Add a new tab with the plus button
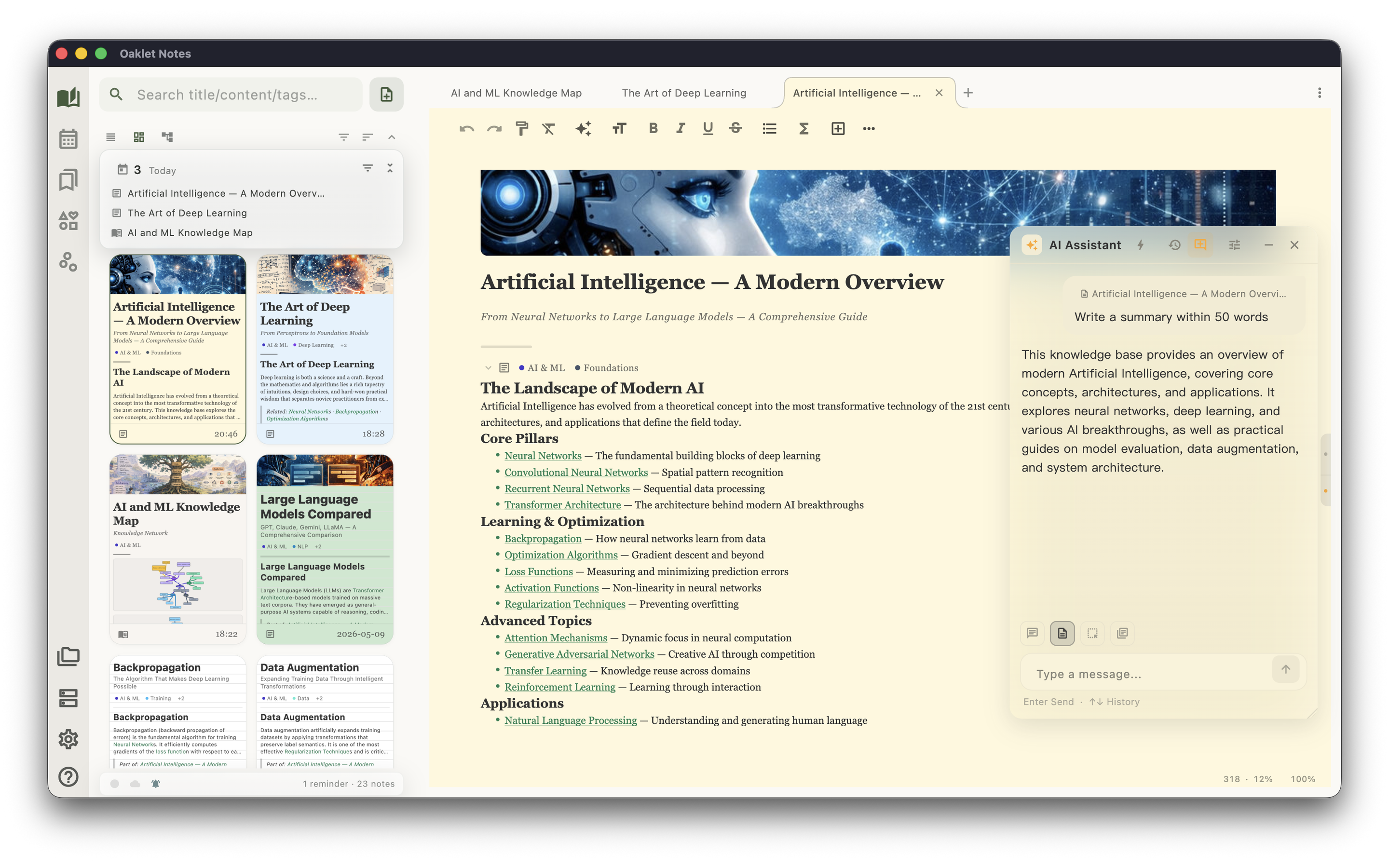 (967, 93)
